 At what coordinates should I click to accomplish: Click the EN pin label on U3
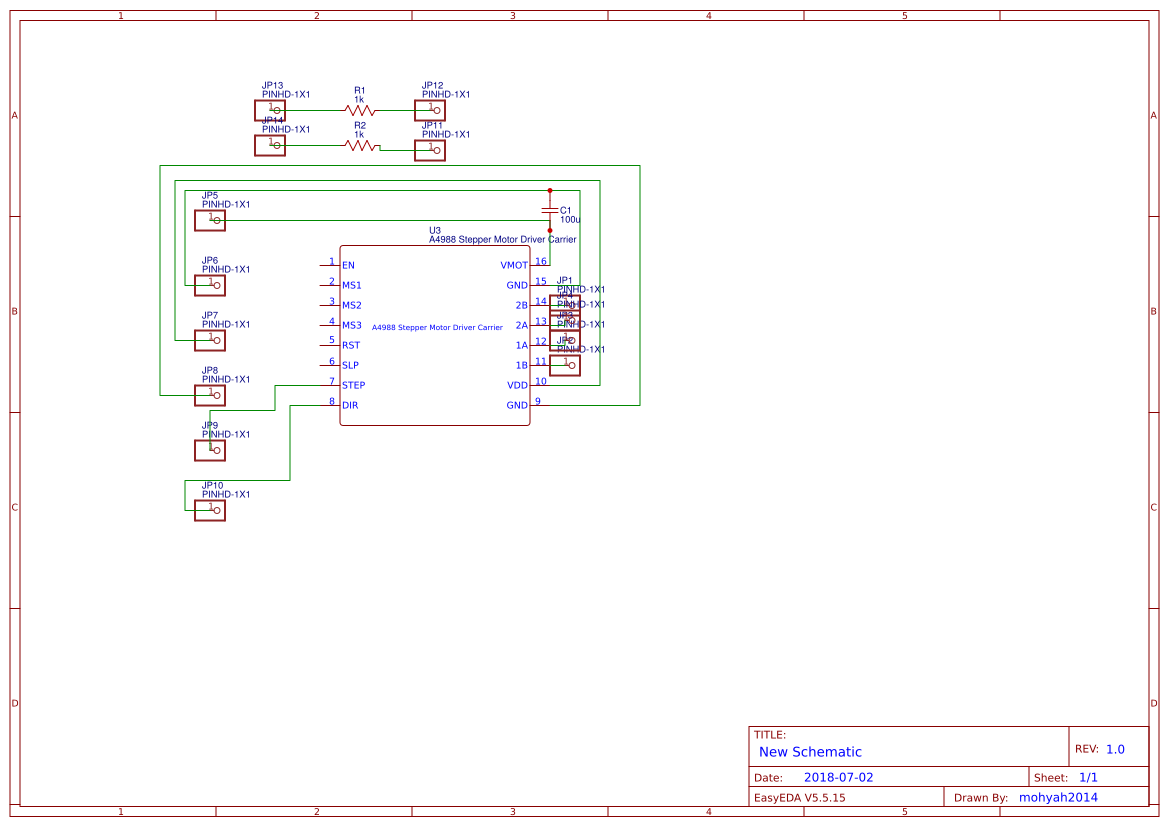348,265
